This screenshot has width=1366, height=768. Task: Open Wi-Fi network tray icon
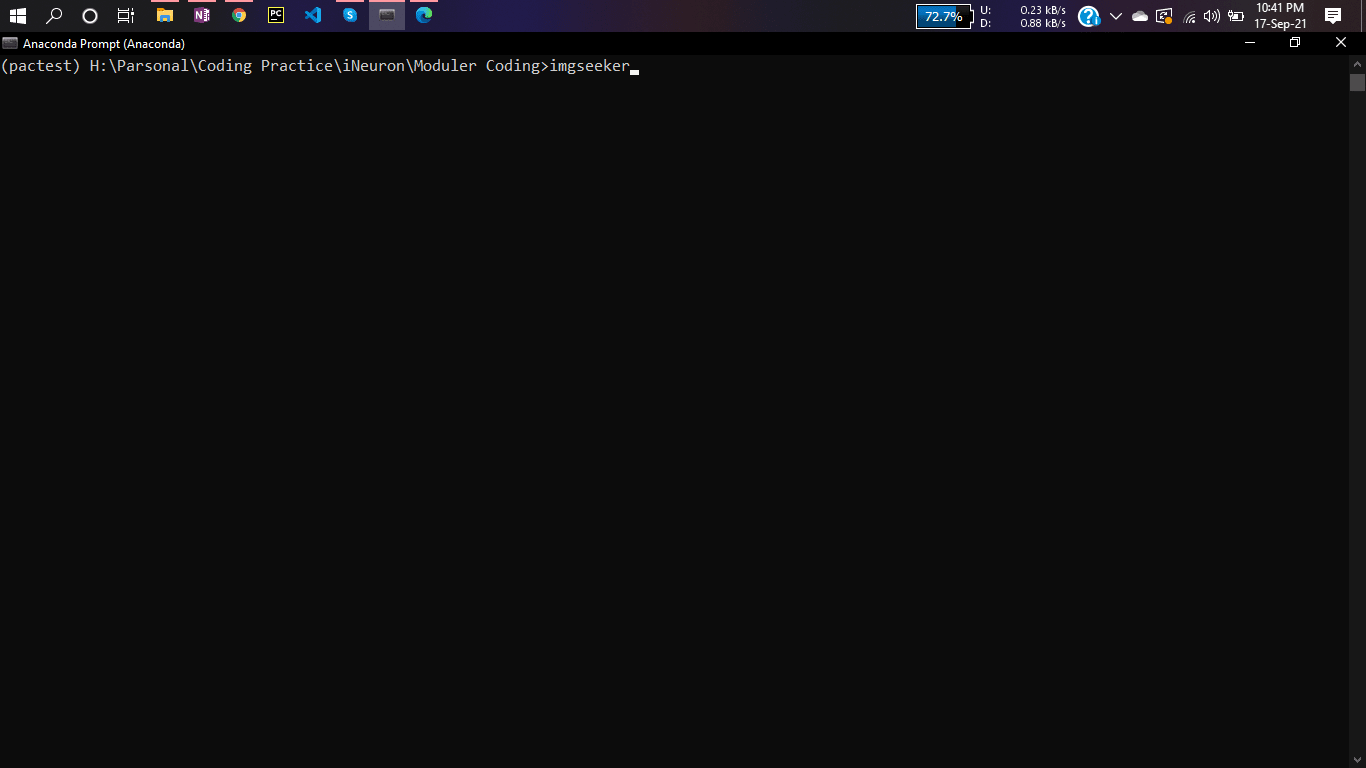(x=1189, y=16)
